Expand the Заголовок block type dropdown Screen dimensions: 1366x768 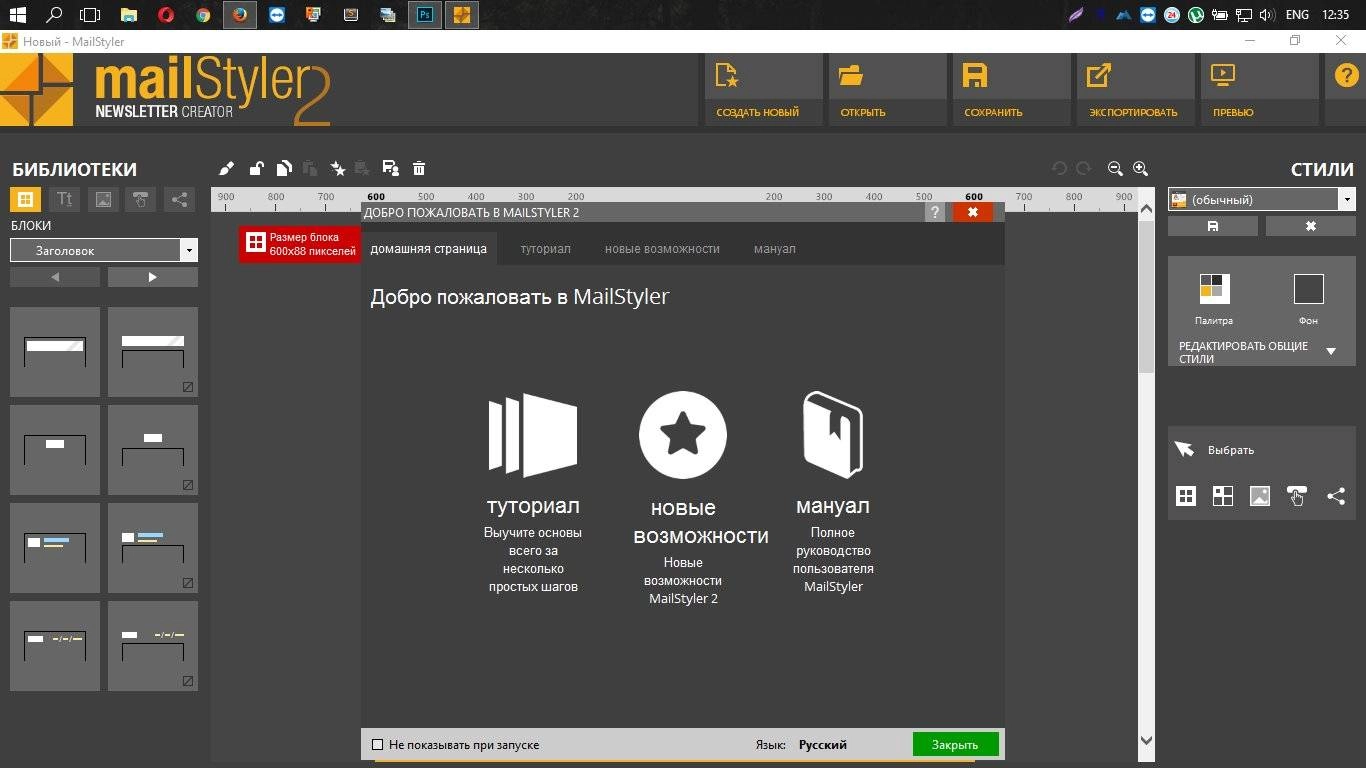(104, 250)
